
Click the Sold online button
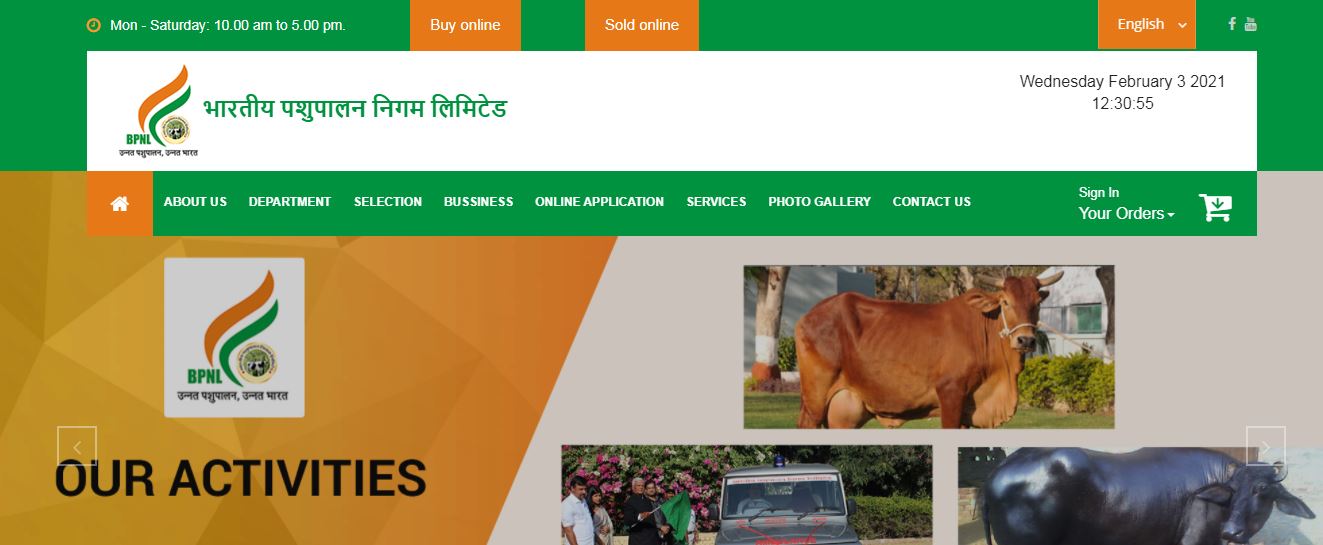[642, 25]
